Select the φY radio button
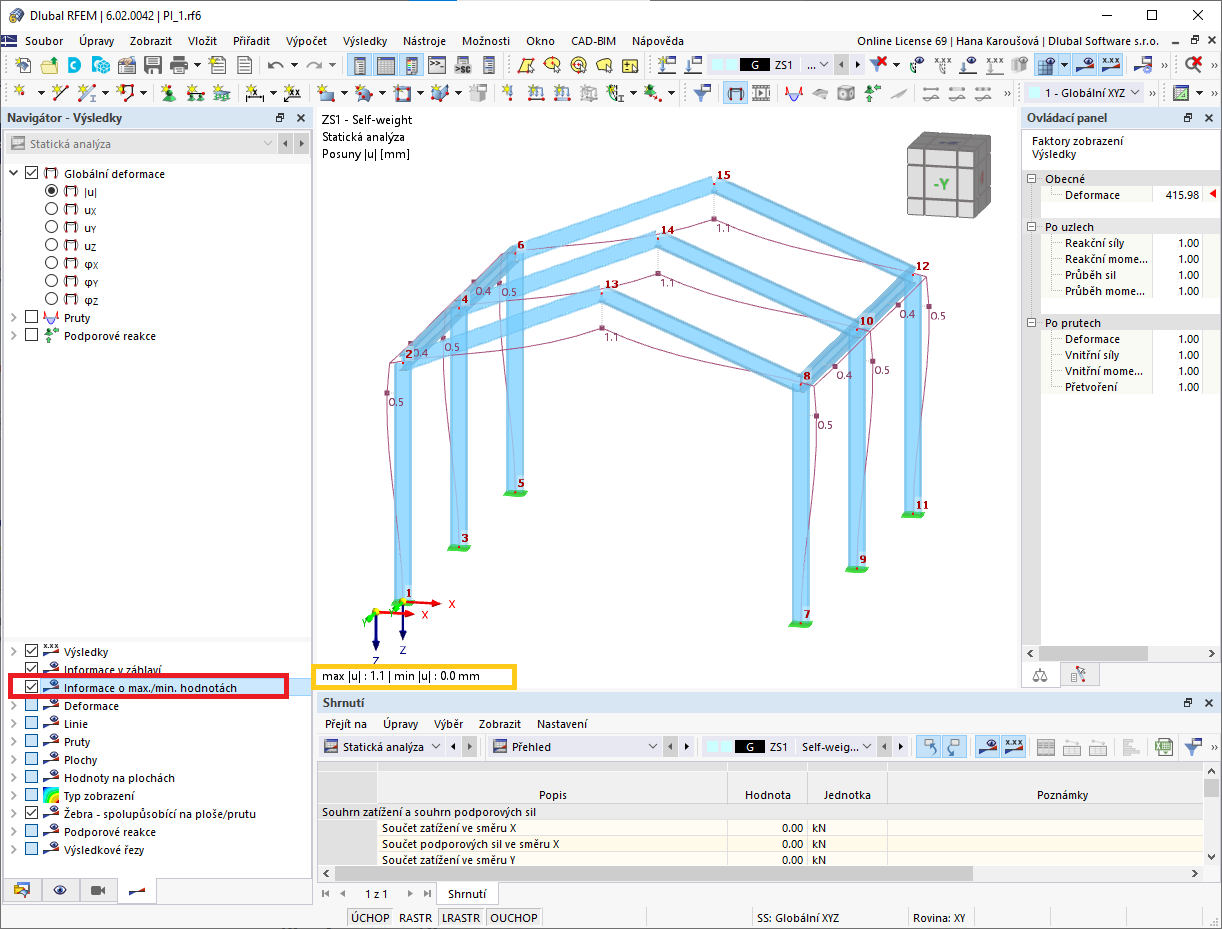 click(52, 281)
